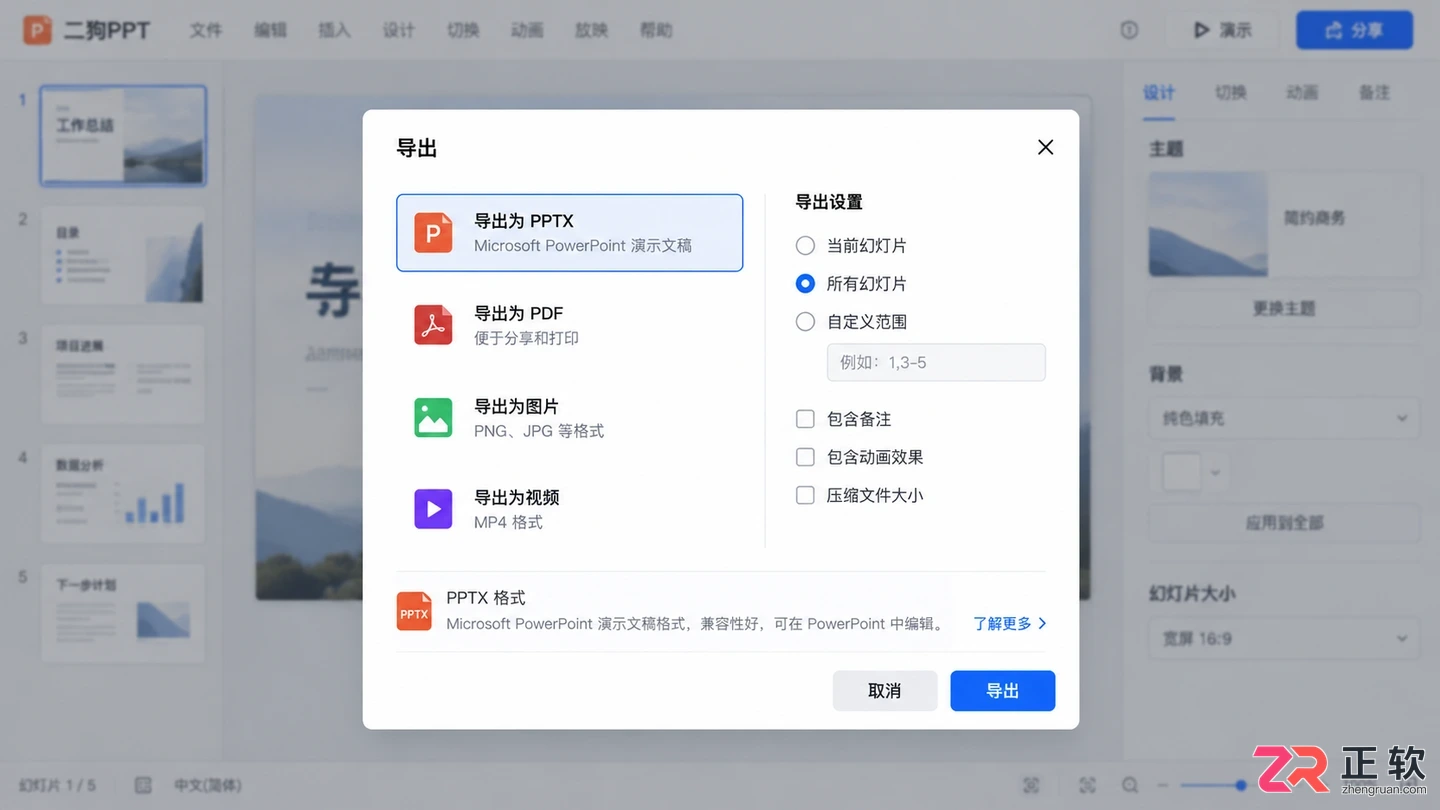Open the 帮助 menu
This screenshot has height=810, width=1440.
(x=656, y=30)
